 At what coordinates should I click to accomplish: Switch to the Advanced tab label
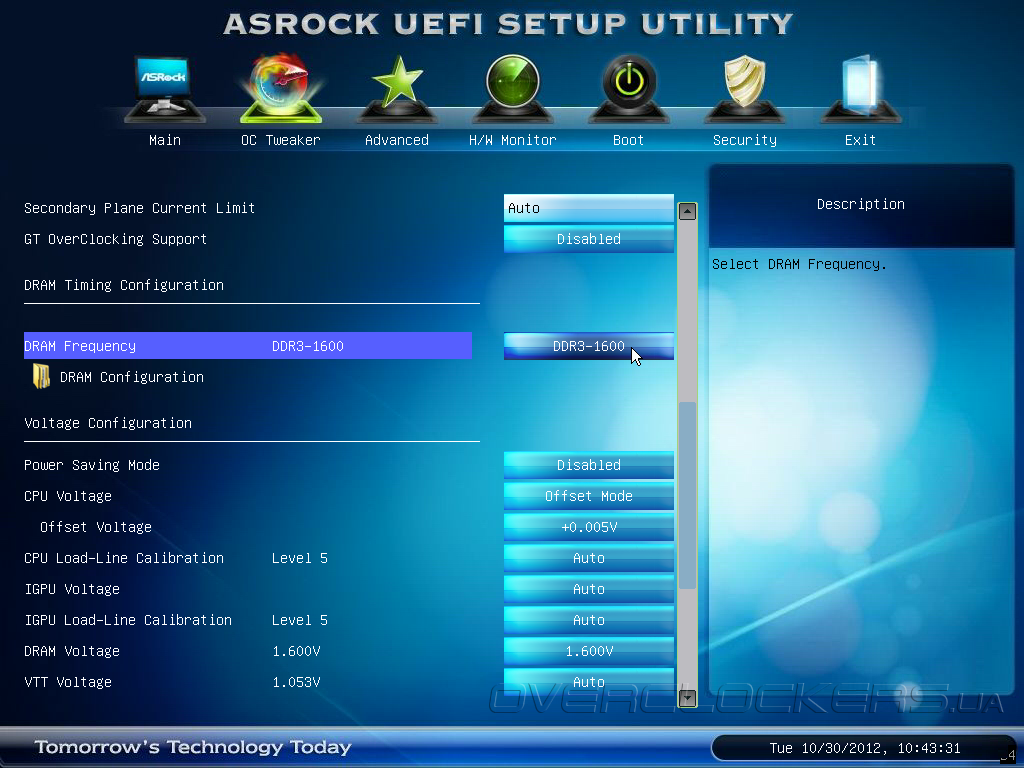397,140
